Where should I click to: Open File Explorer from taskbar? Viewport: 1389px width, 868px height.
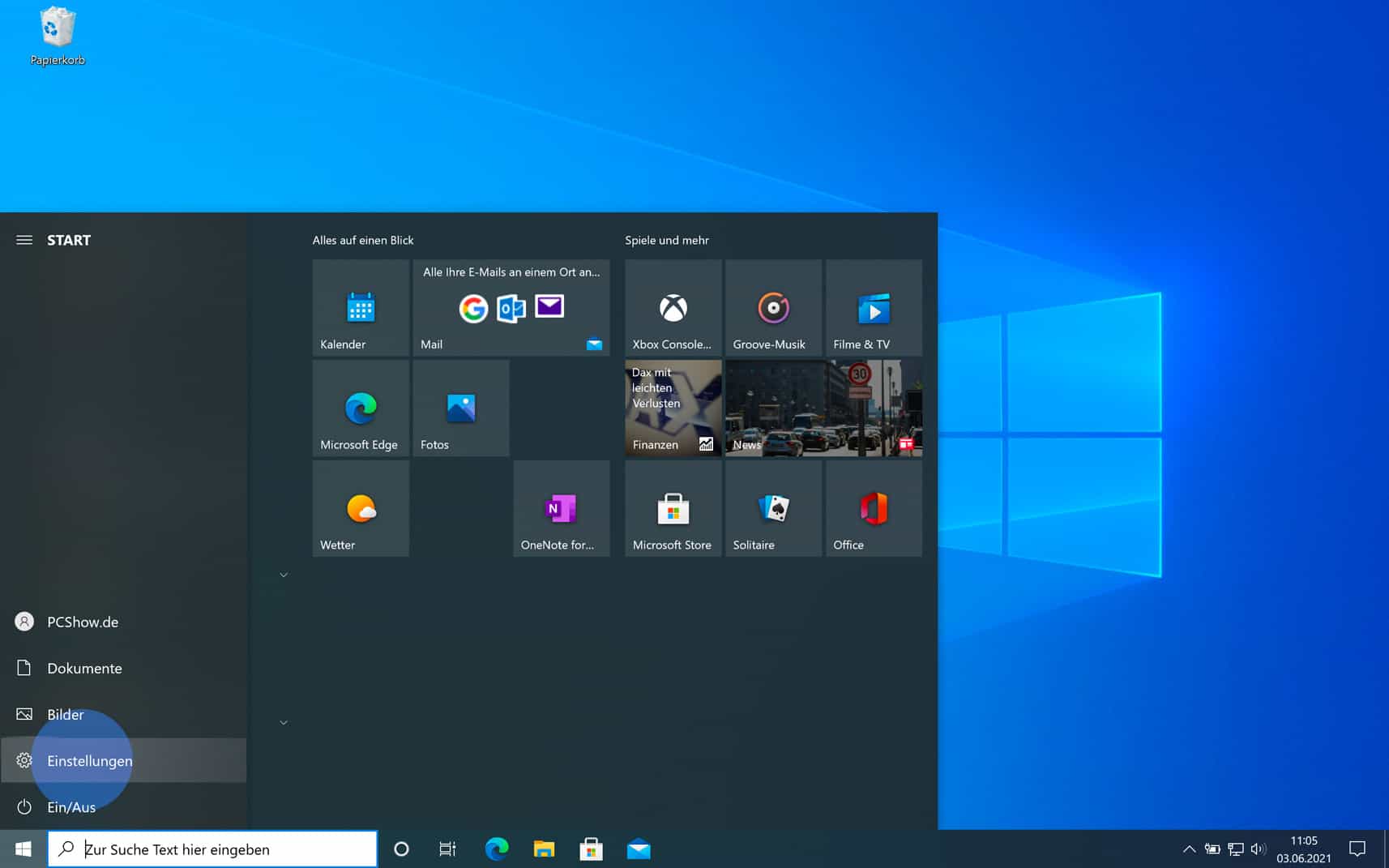click(x=544, y=849)
